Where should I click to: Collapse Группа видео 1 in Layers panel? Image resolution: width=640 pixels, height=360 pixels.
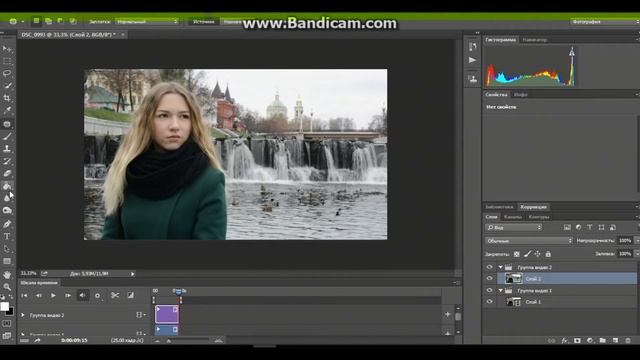pos(500,291)
